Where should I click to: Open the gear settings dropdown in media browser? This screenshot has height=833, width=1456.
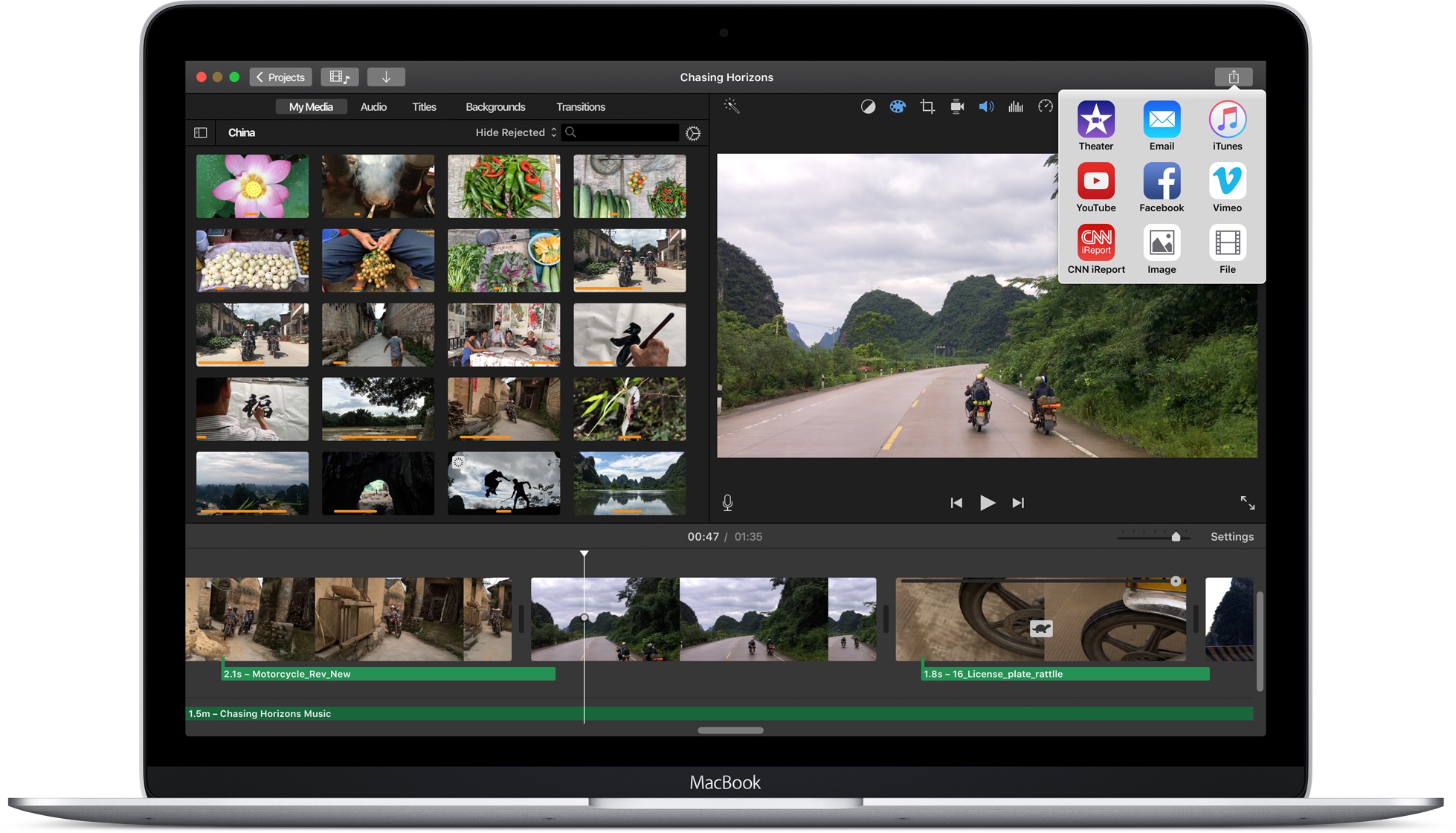694,133
